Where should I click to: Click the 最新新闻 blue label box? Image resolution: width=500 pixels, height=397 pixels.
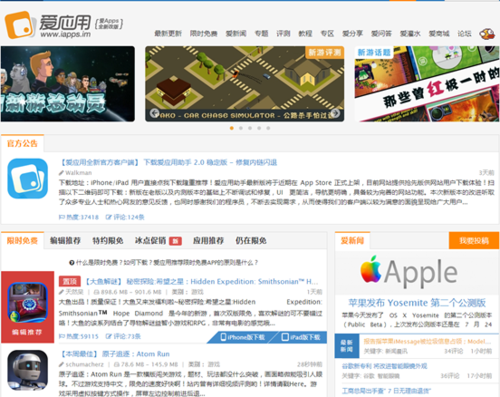click(x=347, y=346)
